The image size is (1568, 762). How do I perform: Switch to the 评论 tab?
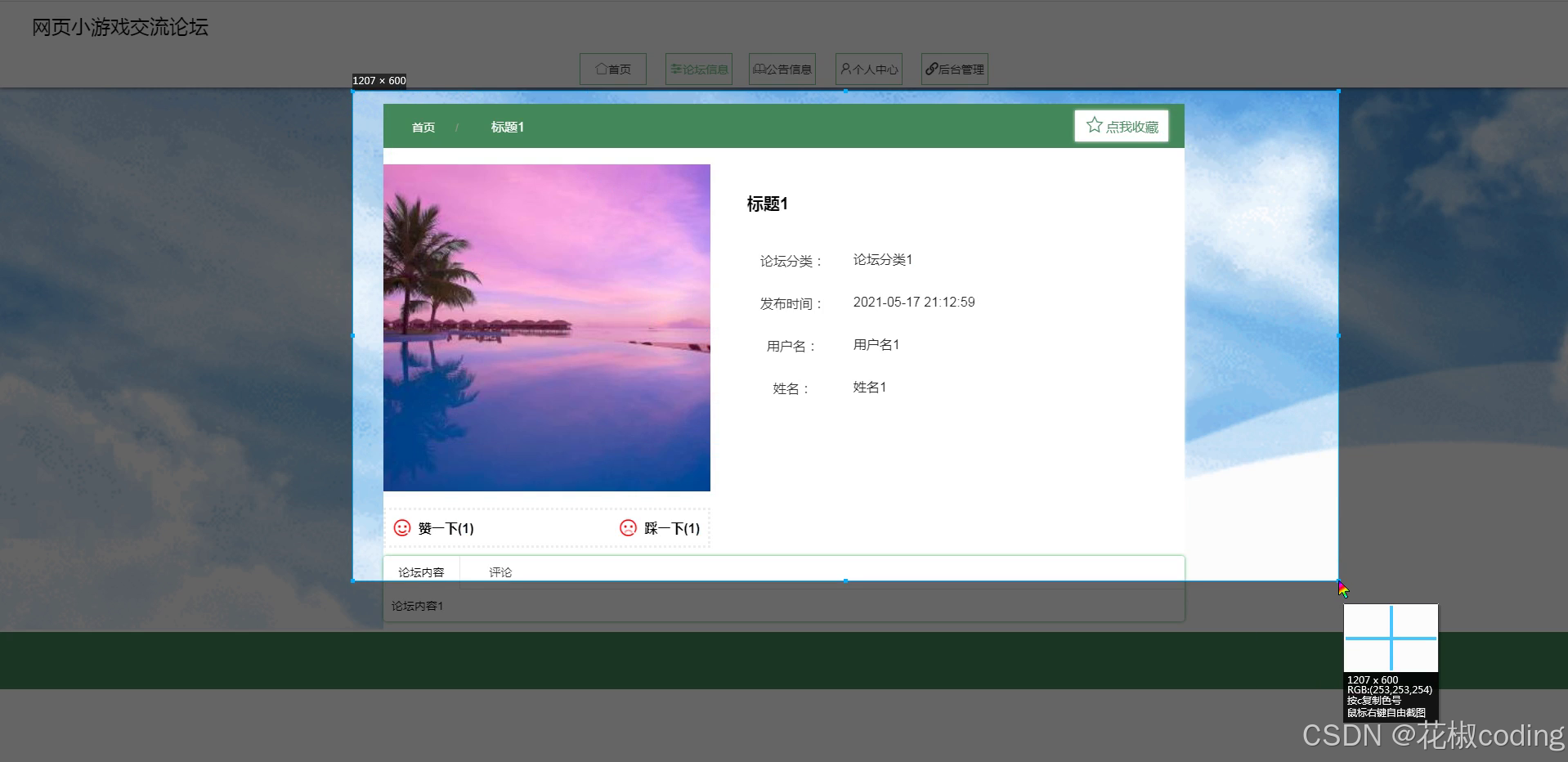click(500, 571)
